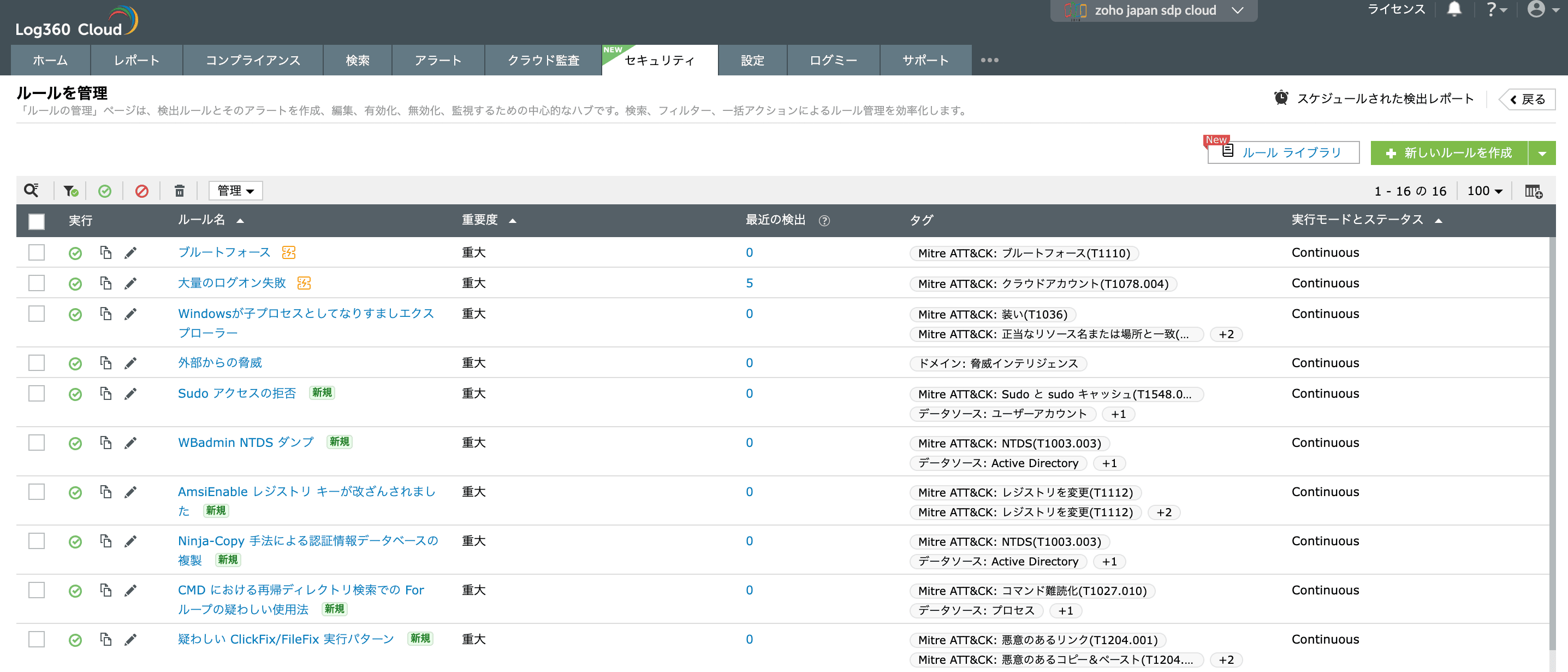Screen dimensions: 1568x672
Task: Open the 管理 dropdown
Action: [235, 191]
